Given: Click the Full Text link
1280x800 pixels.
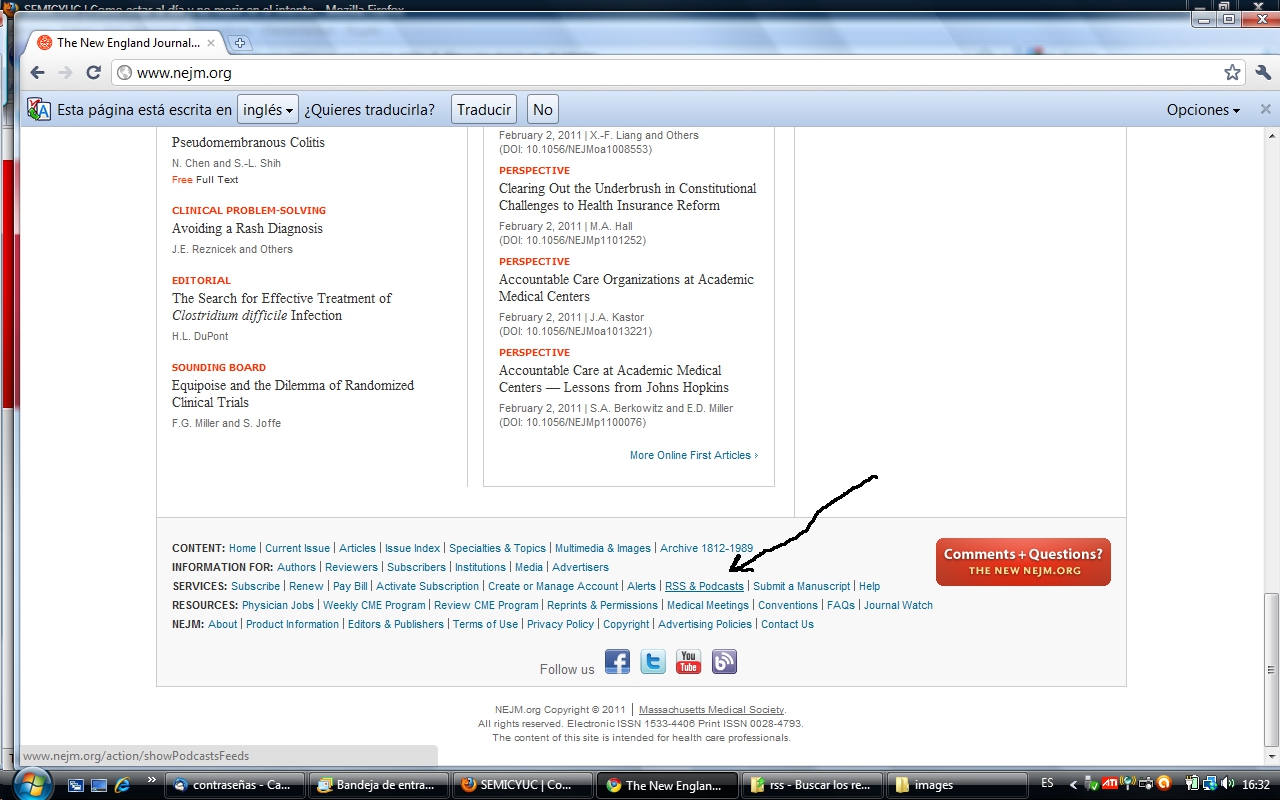Looking at the screenshot, I should click(217, 180).
